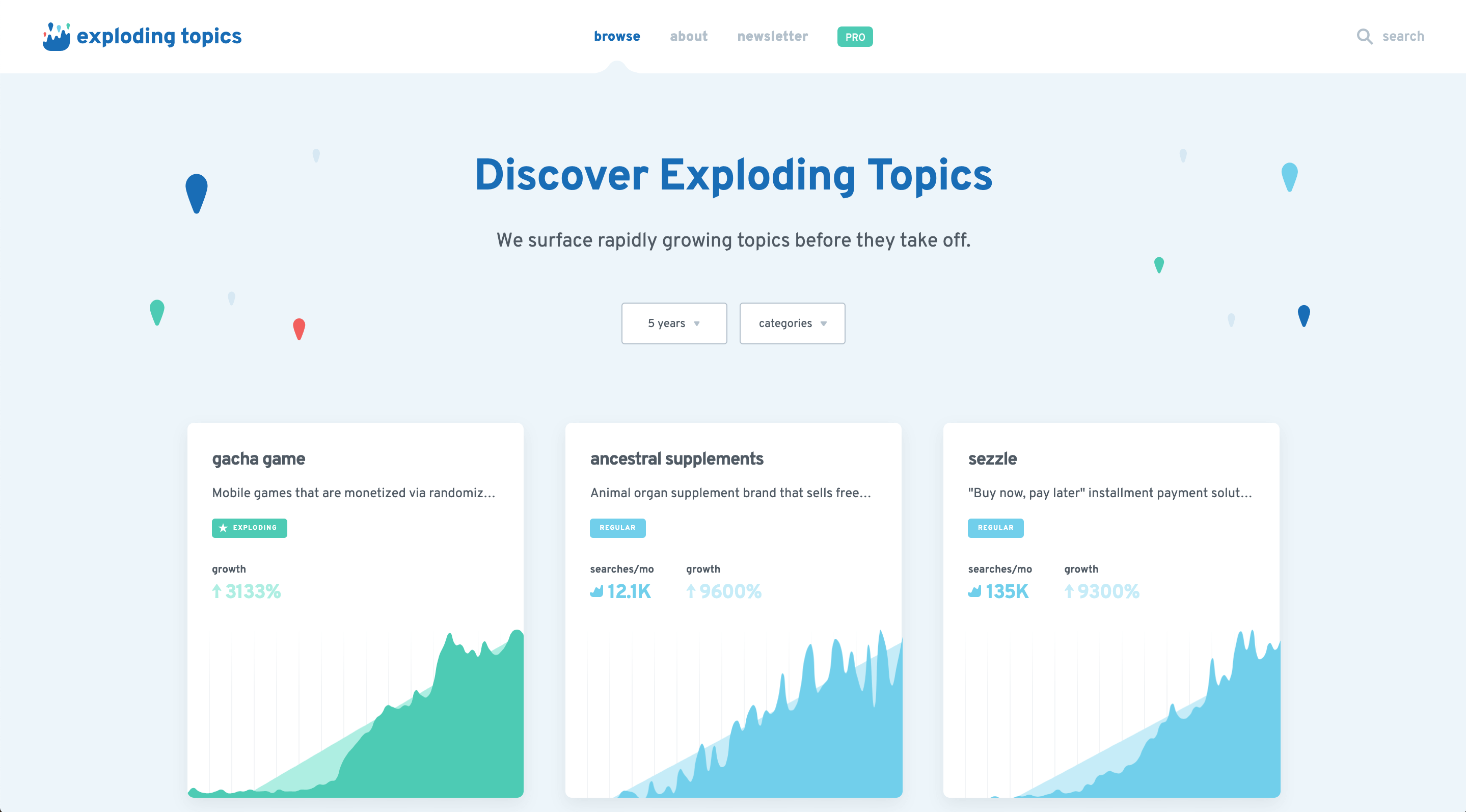This screenshot has width=1466, height=812.
Task: Click the growth label on gacha game card
Action: 229,569
